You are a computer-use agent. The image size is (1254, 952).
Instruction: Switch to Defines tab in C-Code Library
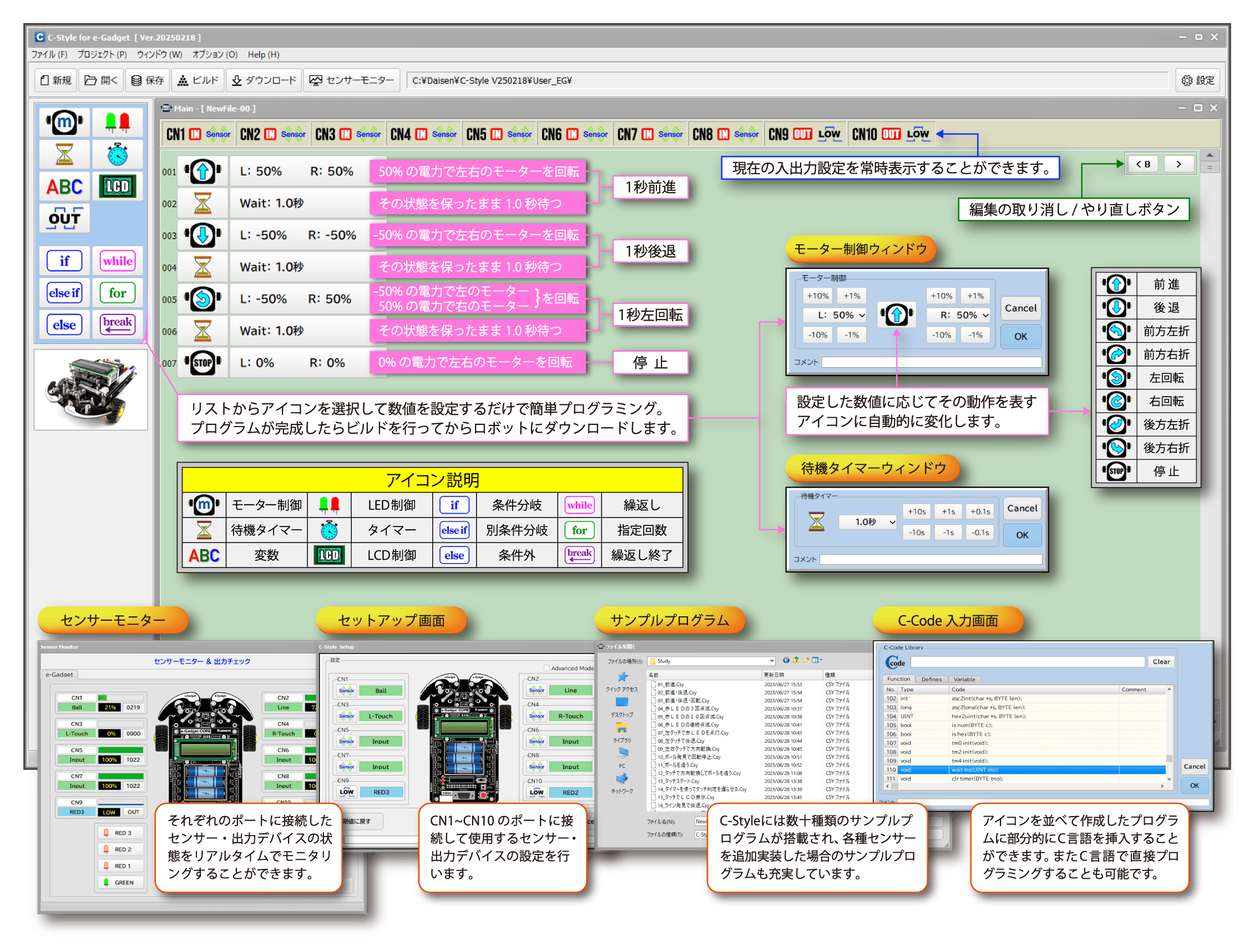(932, 679)
